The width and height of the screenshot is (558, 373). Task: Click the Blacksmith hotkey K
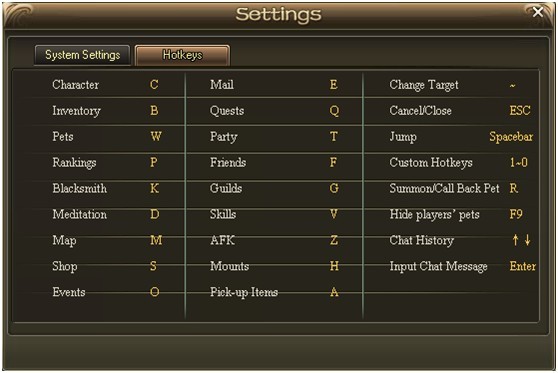tap(154, 188)
